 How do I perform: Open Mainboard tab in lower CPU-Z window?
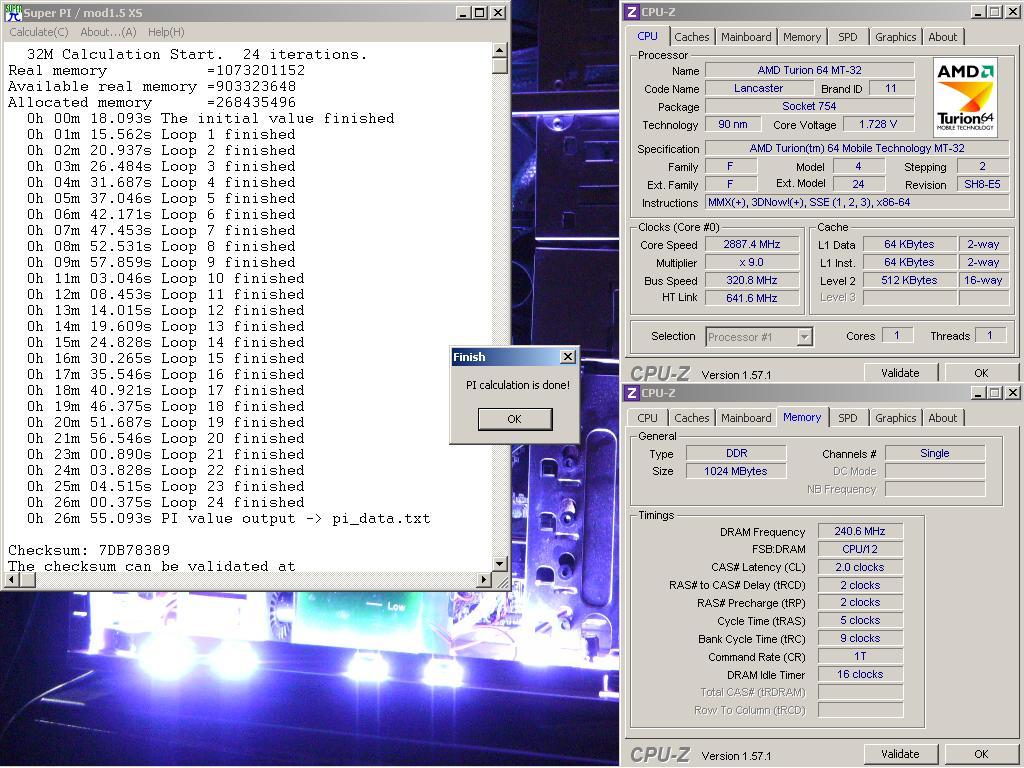click(x=746, y=418)
